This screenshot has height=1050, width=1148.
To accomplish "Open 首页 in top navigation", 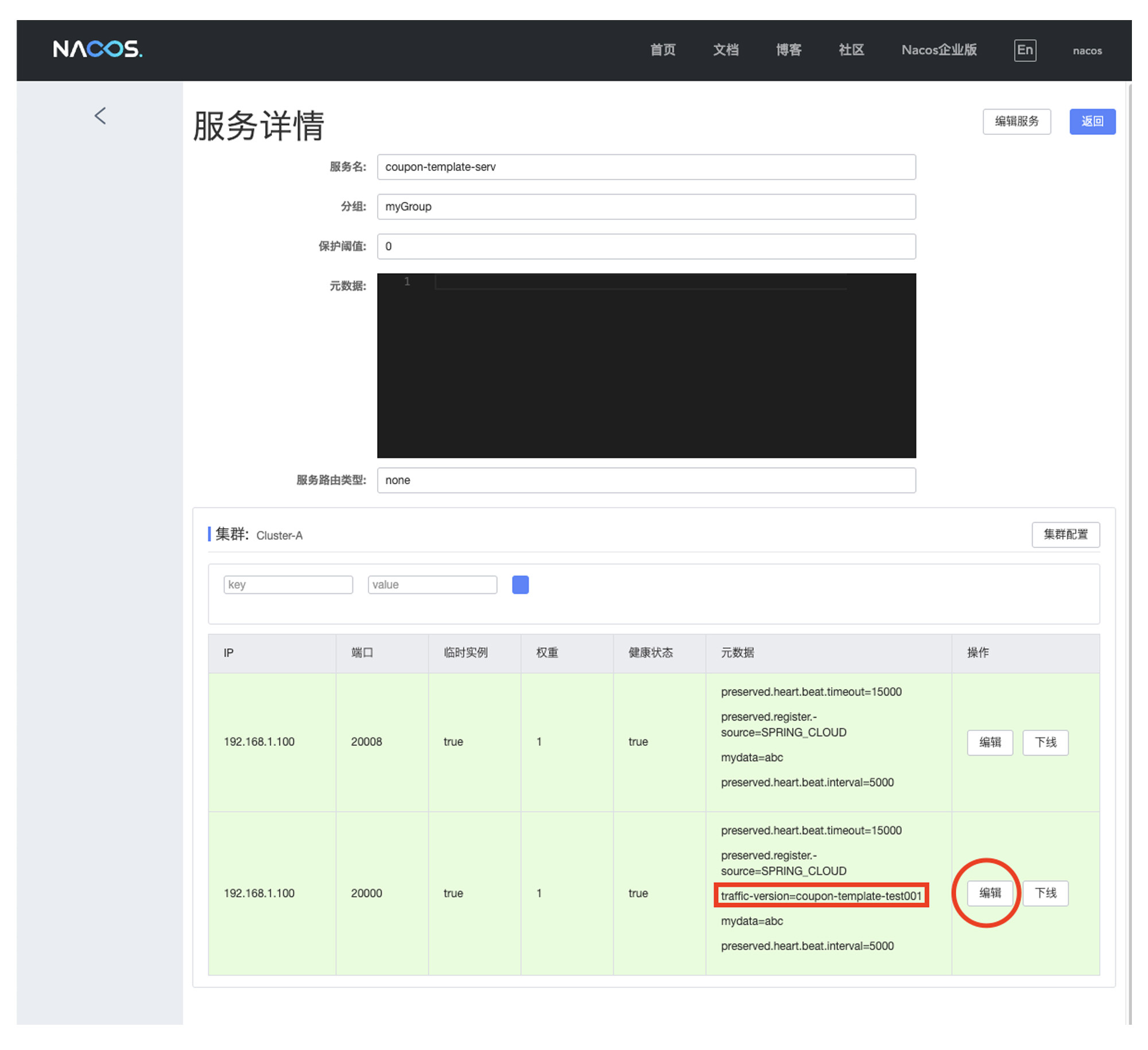I will (x=662, y=50).
